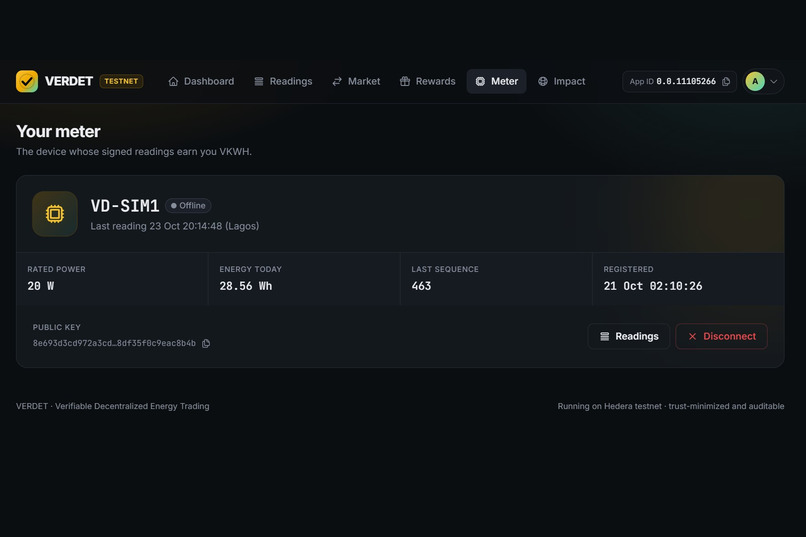Go to the Readings nav tab
Image resolution: width=806 pixels, height=537 pixels.
[283, 81]
